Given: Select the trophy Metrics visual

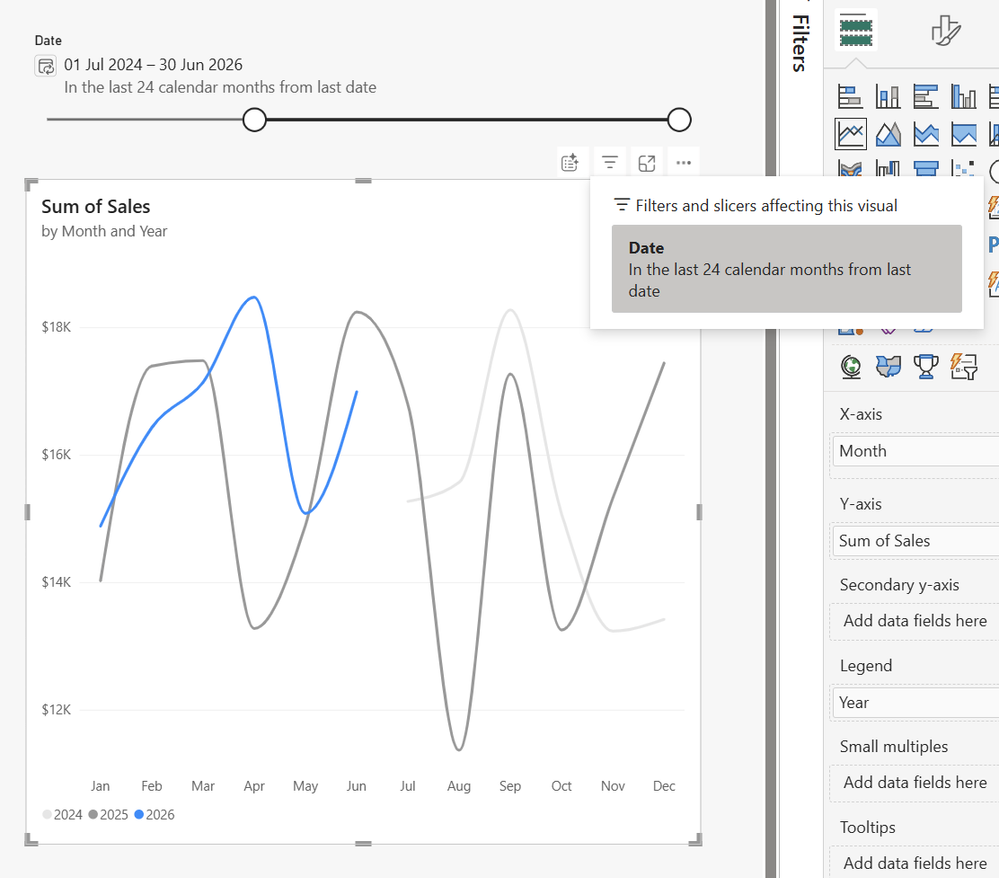Looking at the screenshot, I should (x=926, y=367).
